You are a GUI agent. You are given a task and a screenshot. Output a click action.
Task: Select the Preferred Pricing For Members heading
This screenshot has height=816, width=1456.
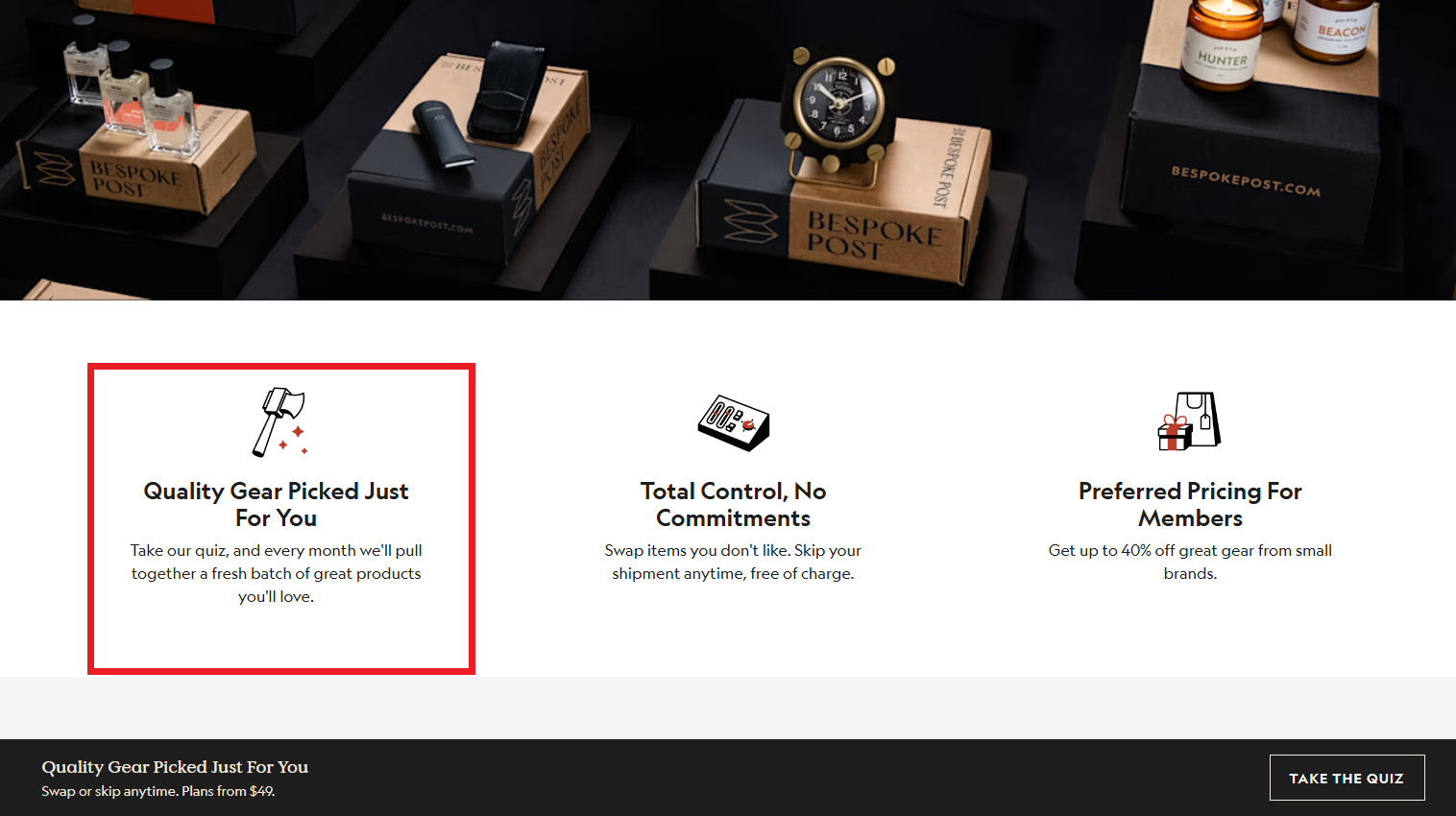point(1190,504)
